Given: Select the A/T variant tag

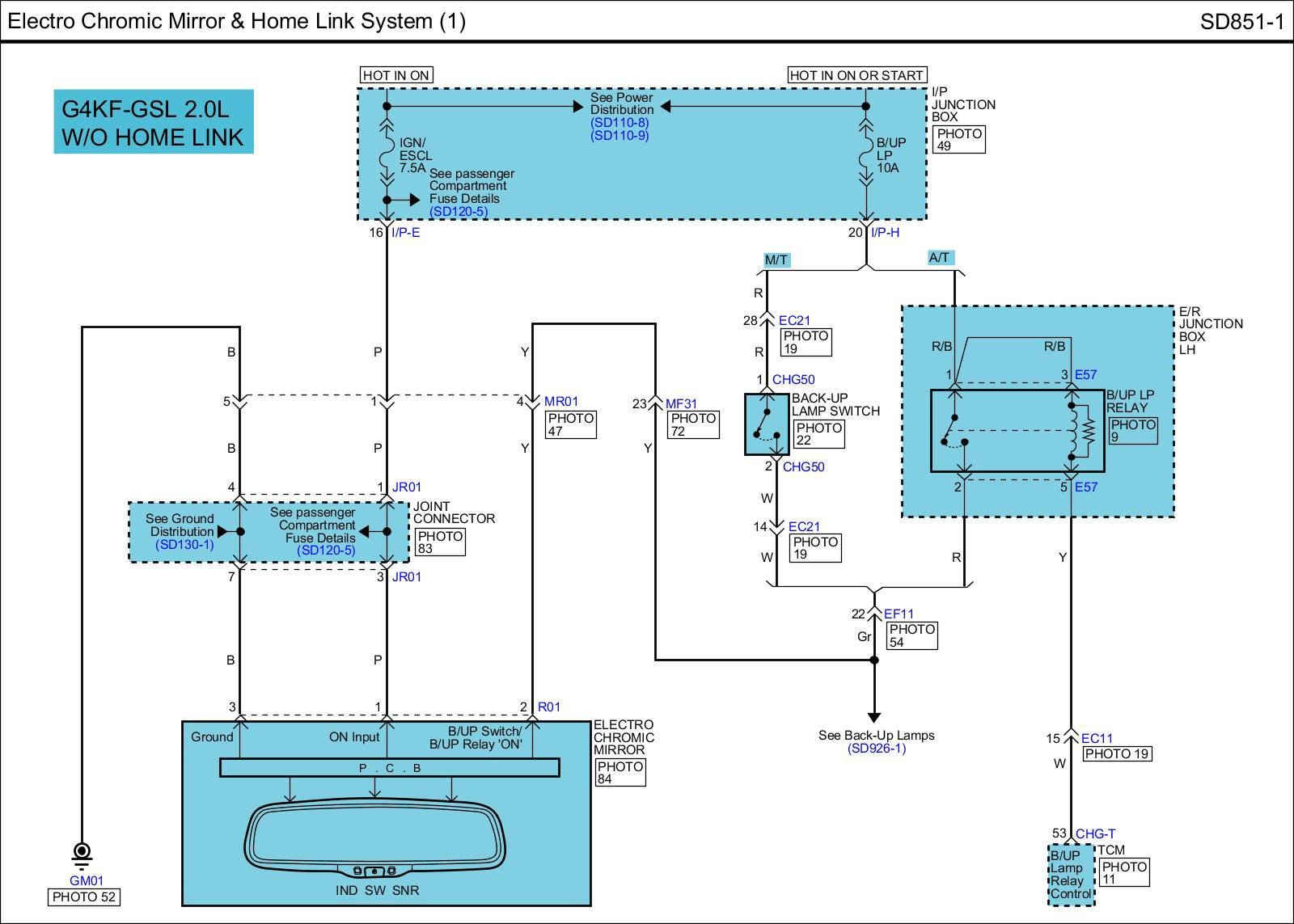Looking at the screenshot, I should point(940,258).
